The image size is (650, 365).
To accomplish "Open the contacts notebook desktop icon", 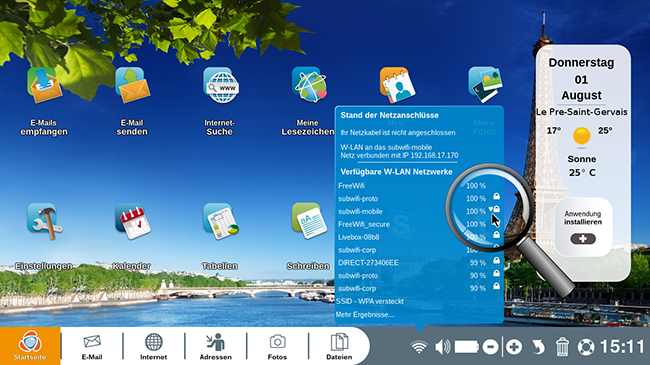I will point(397,85).
